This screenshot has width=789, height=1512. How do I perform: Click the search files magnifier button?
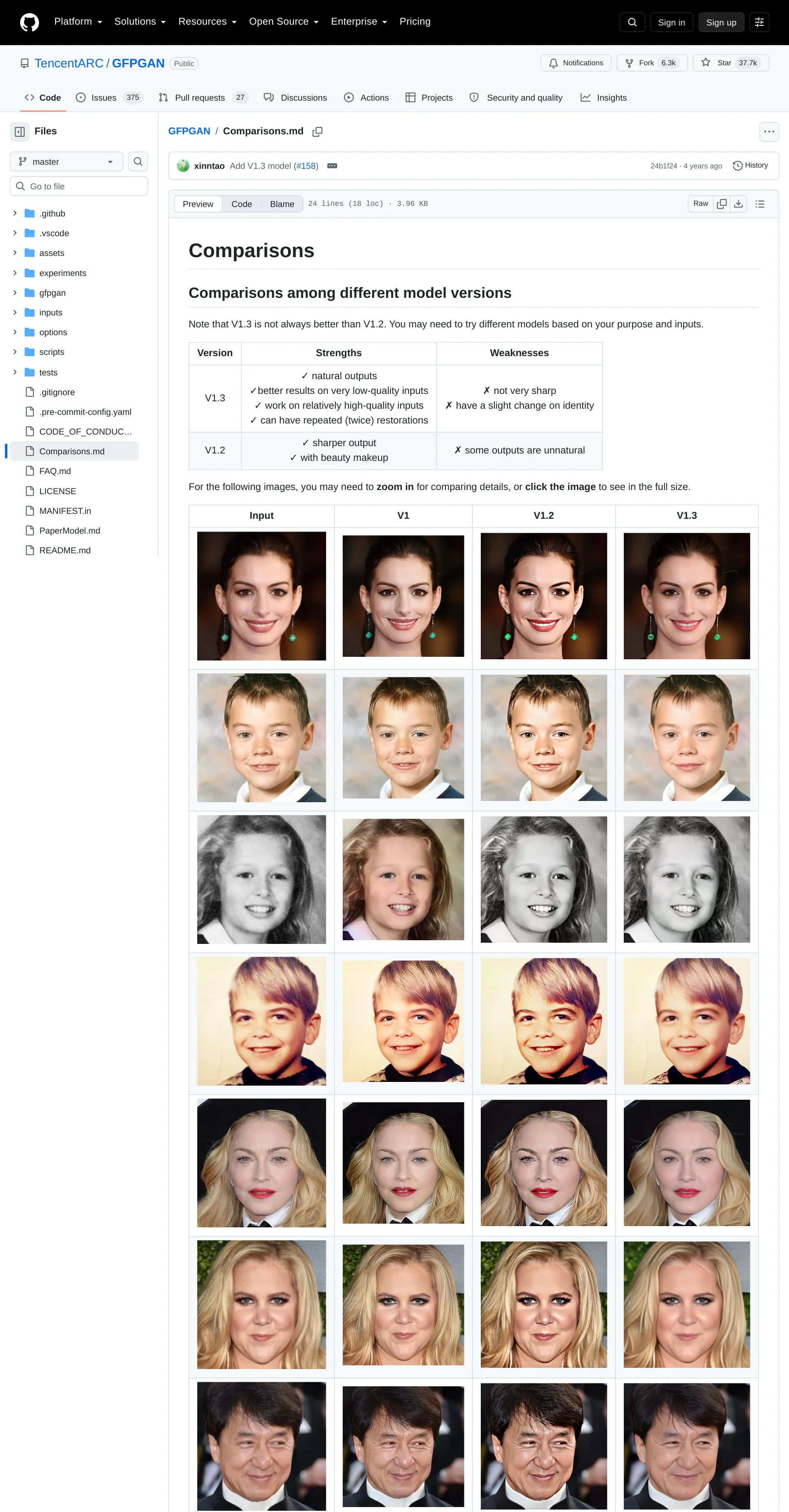[138, 161]
